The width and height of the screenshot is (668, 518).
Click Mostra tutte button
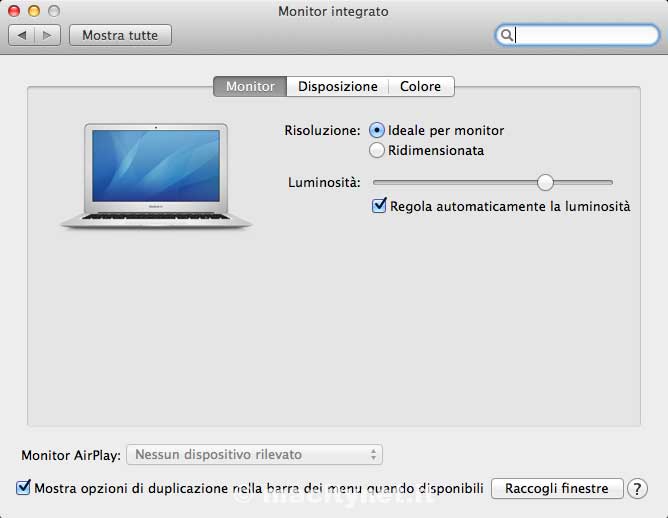(120, 35)
